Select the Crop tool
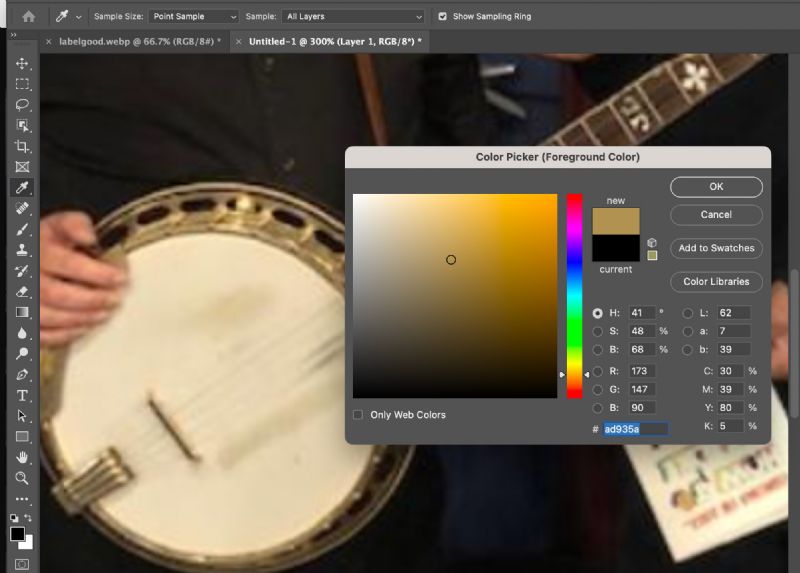This screenshot has width=800, height=573. coord(22,146)
